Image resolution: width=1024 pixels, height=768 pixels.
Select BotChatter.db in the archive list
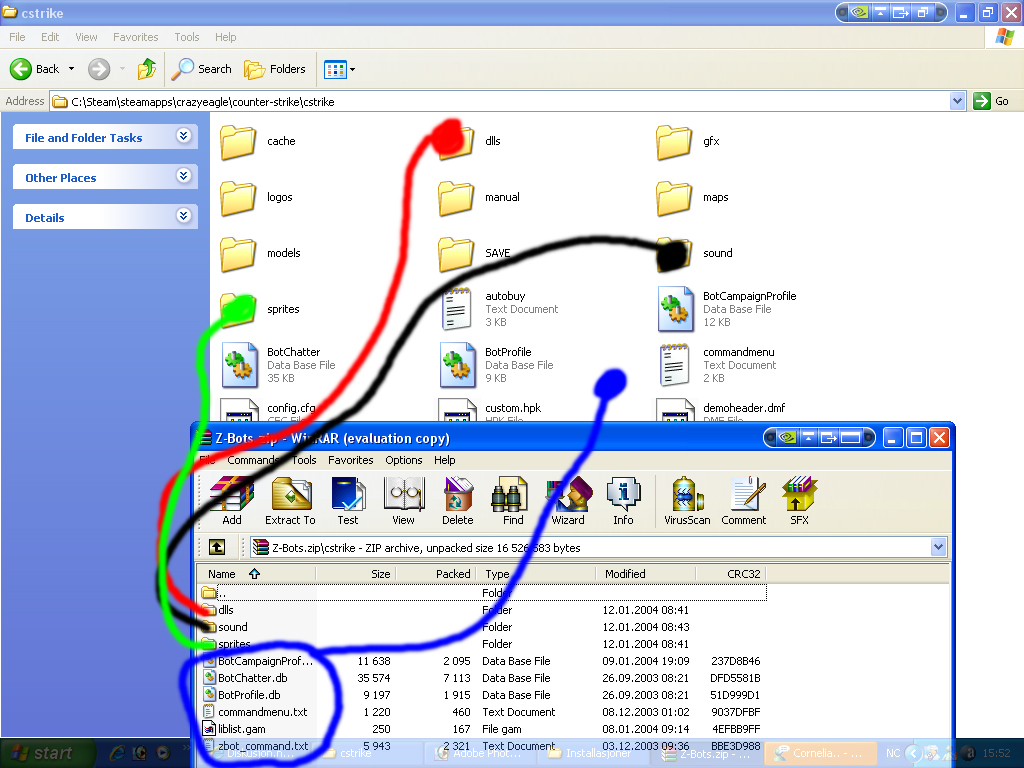point(483,678)
